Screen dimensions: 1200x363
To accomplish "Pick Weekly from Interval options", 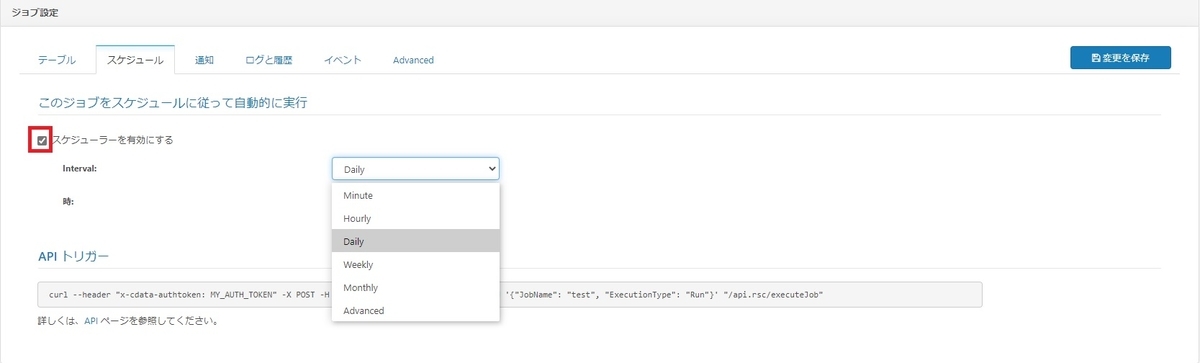I will coord(415,264).
